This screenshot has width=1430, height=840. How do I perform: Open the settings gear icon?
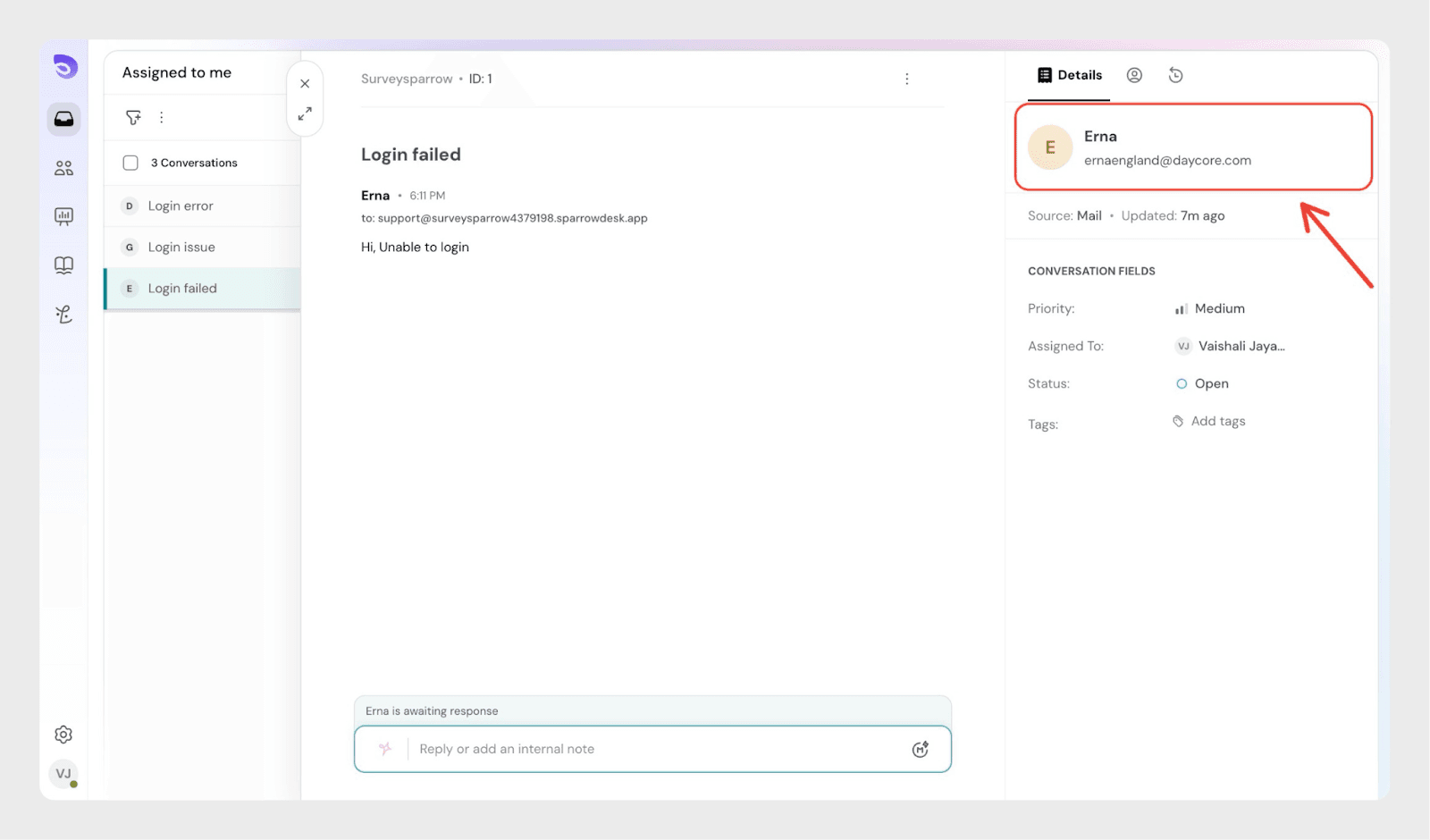tap(63, 735)
